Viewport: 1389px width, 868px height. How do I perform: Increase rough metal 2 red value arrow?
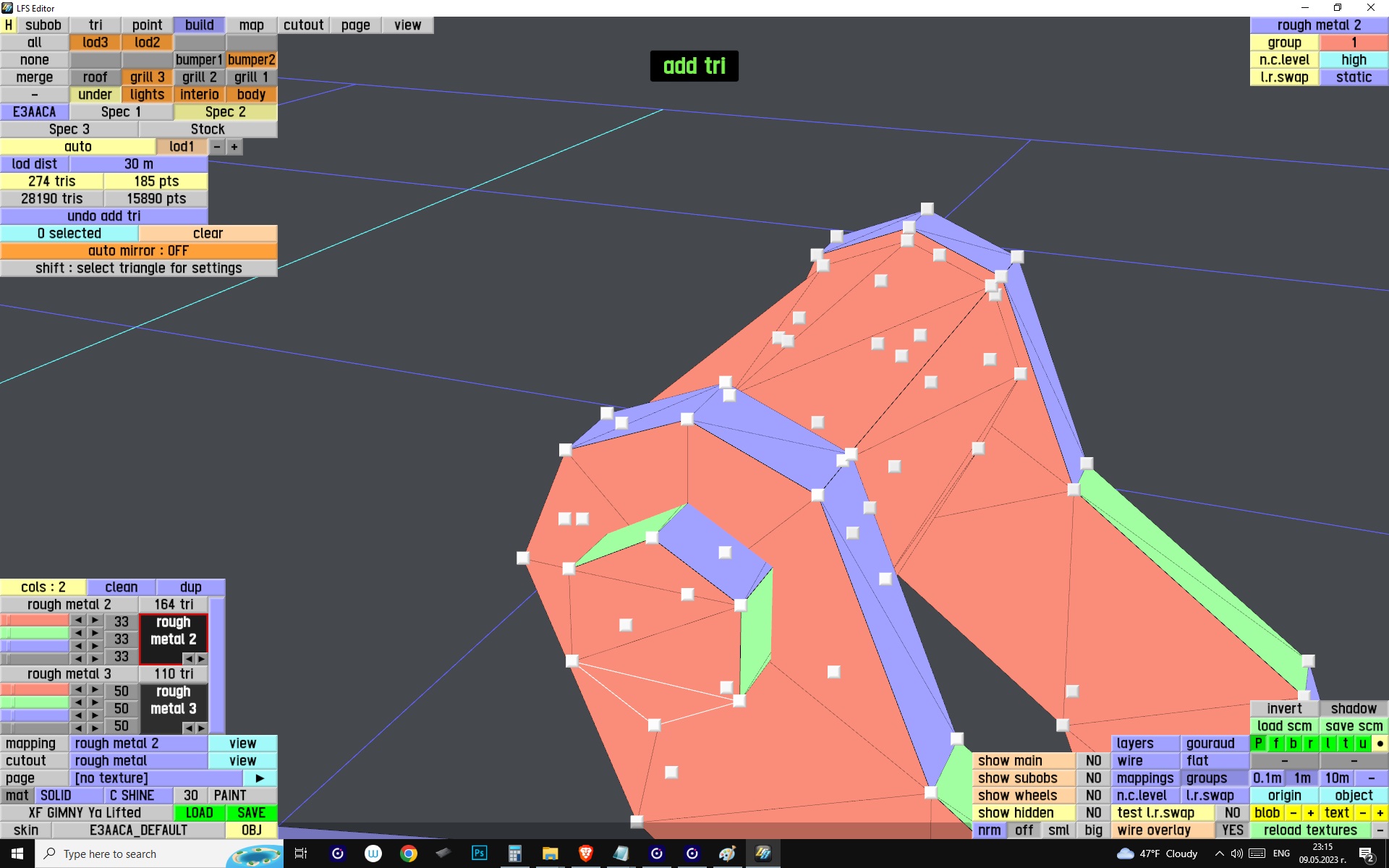pyautogui.click(x=95, y=621)
